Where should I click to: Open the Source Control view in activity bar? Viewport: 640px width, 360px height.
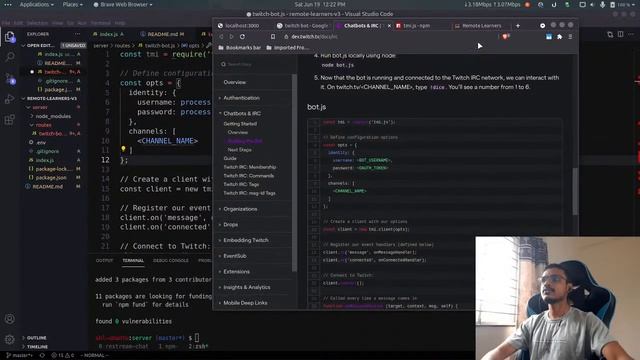(10, 78)
